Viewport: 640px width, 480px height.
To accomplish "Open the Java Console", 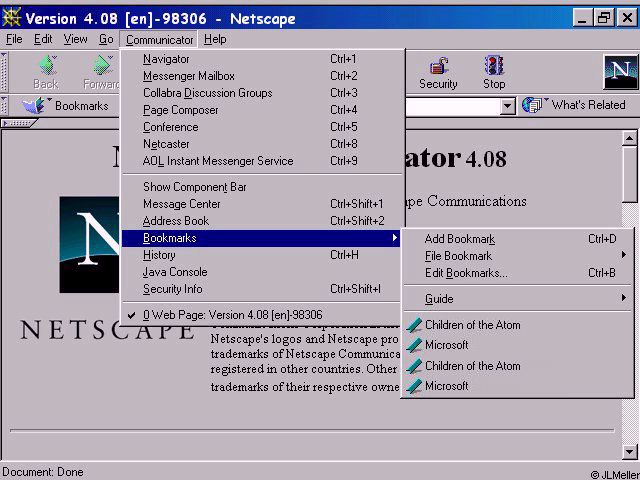I will [x=261, y=272].
